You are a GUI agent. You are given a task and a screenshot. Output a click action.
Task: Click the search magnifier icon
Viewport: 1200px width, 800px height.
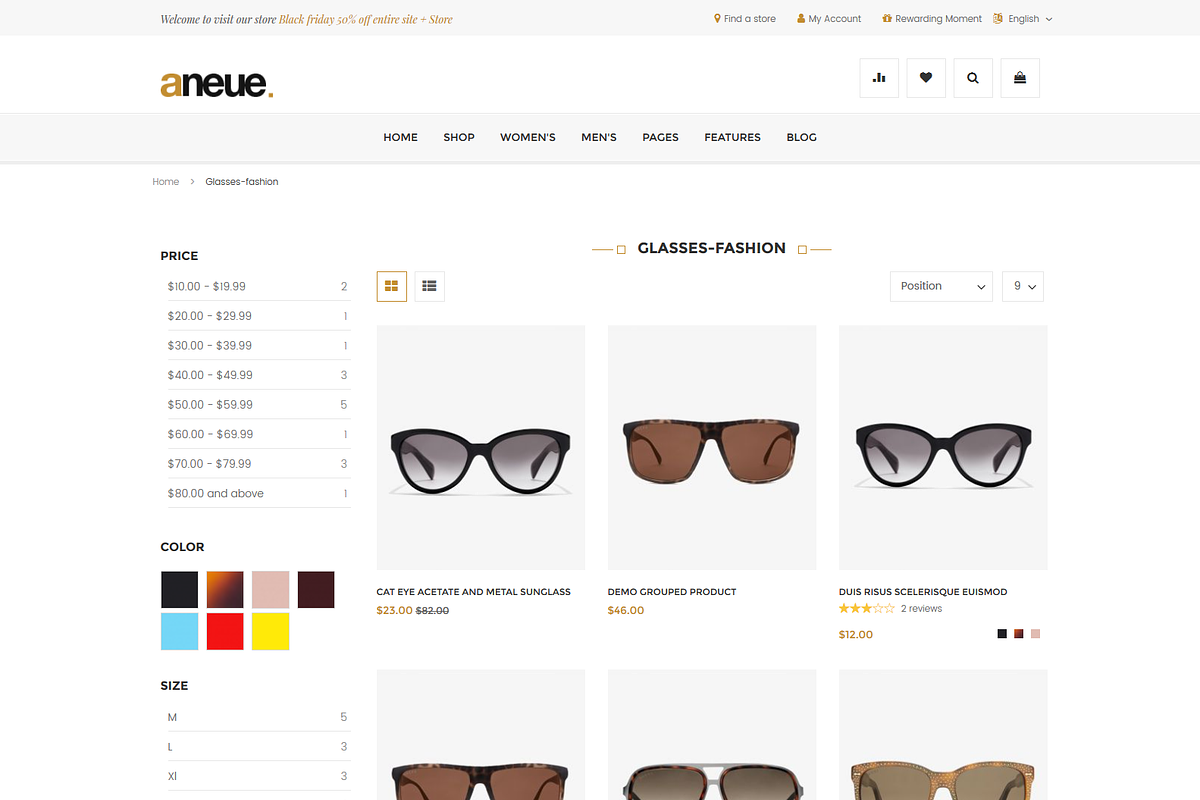973,78
